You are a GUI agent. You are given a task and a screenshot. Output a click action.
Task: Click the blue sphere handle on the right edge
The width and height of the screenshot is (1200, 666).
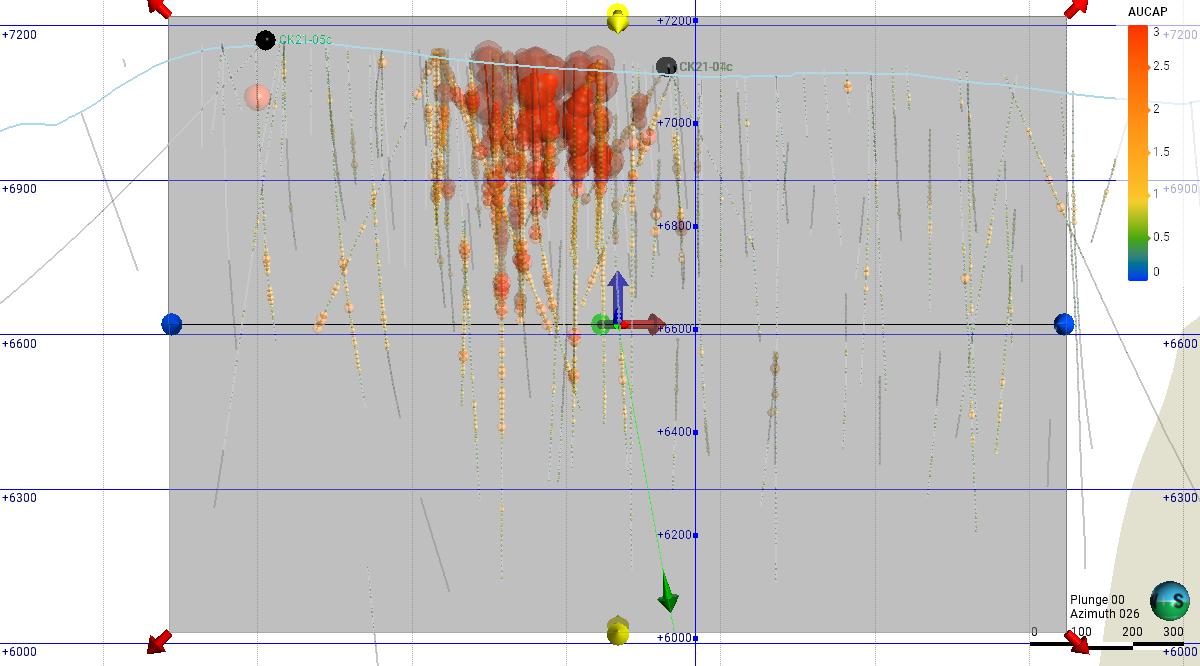point(1064,323)
